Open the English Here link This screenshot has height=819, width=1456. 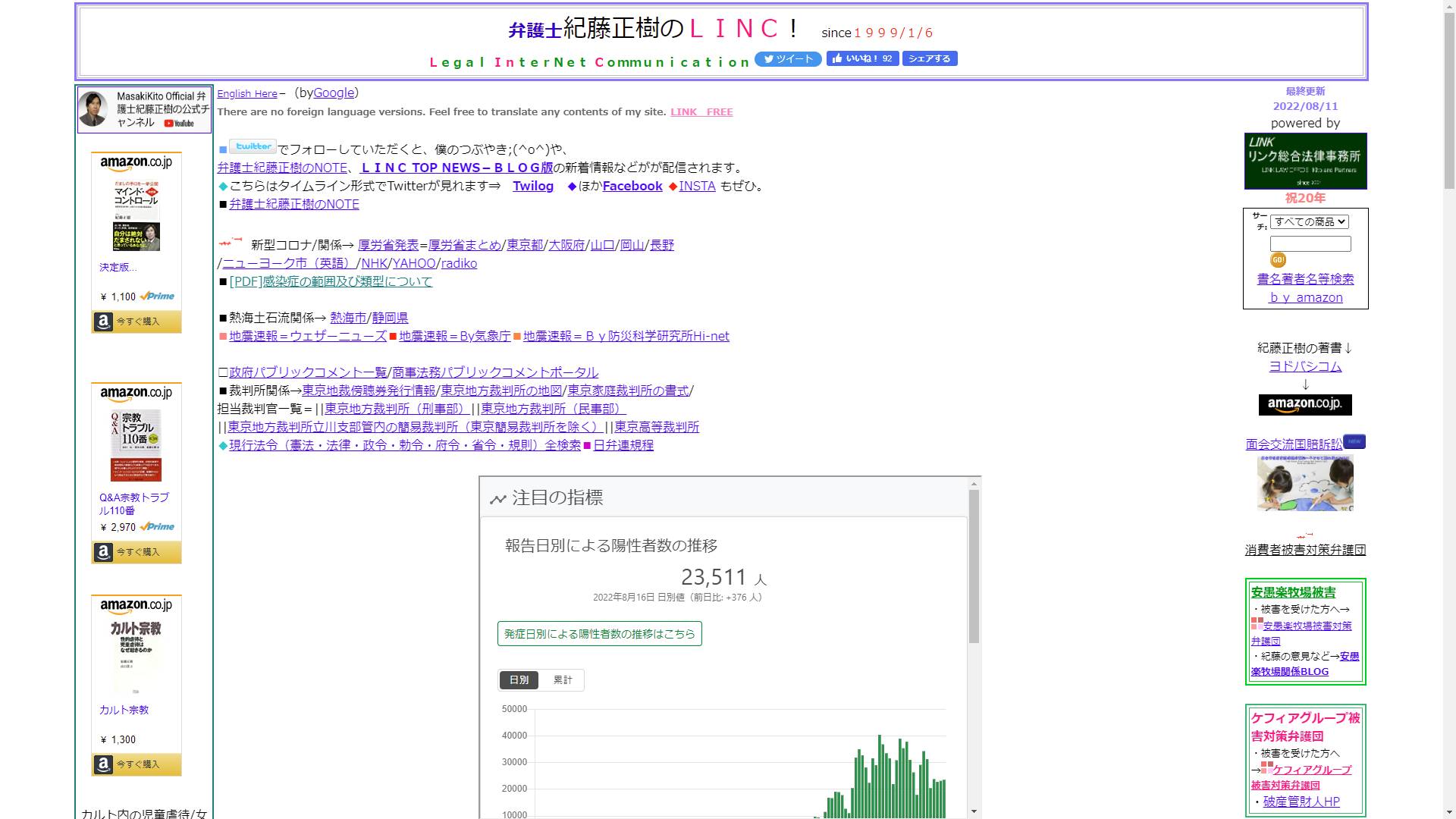click(247, 94)
